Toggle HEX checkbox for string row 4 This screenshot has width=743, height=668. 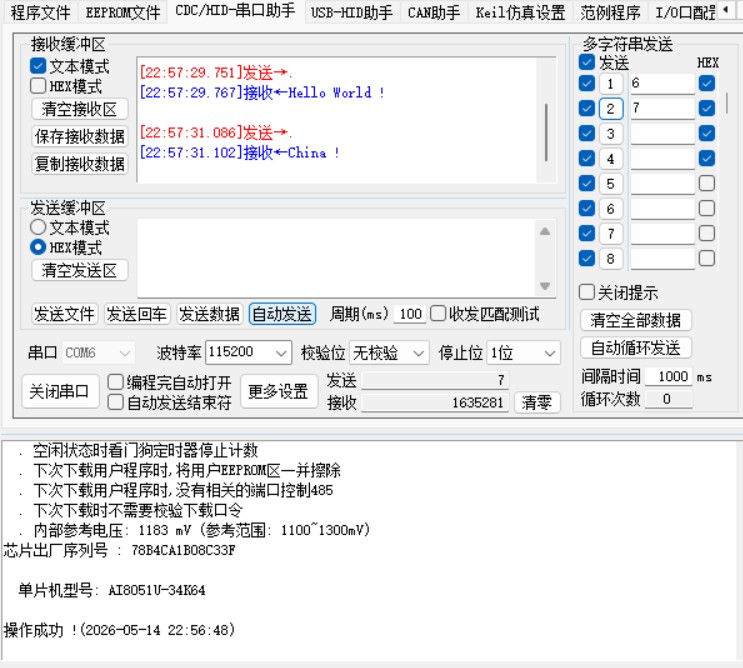tap(707, 158)
